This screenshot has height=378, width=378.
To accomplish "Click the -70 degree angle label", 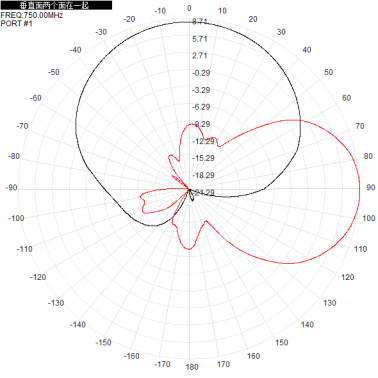I will pos(22,126).
